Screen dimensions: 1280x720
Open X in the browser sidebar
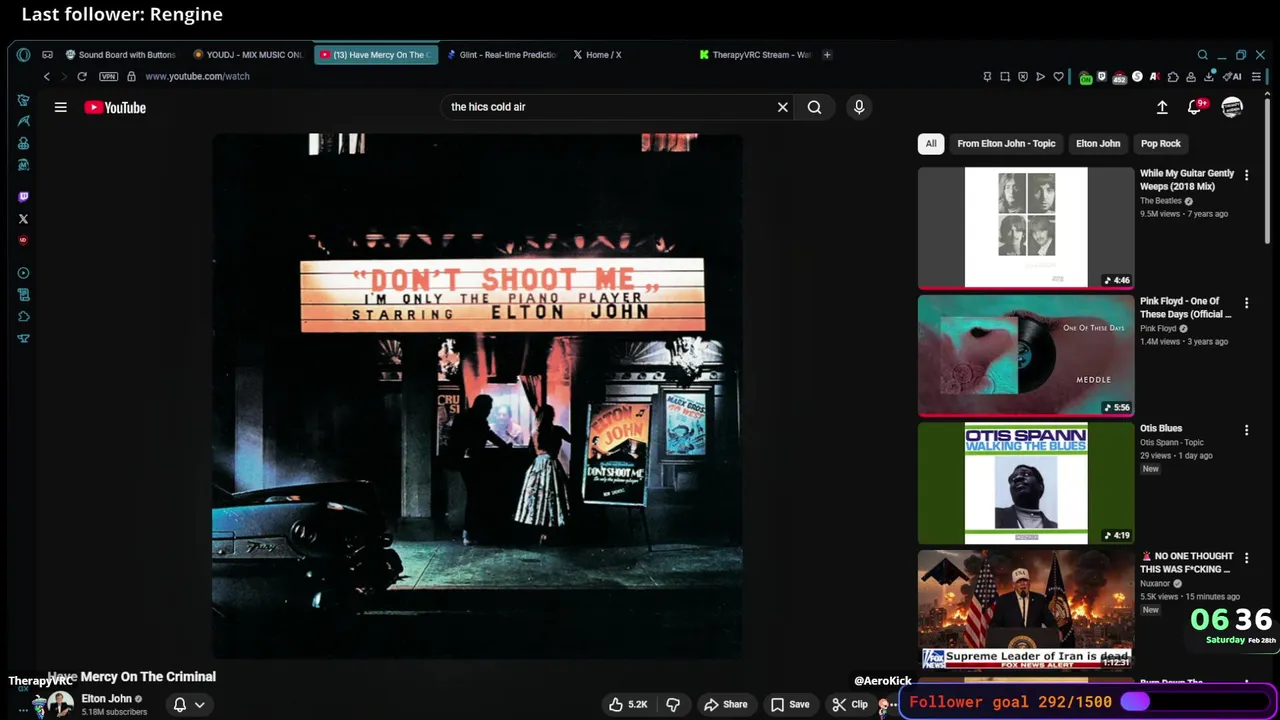tap(23, 219)
